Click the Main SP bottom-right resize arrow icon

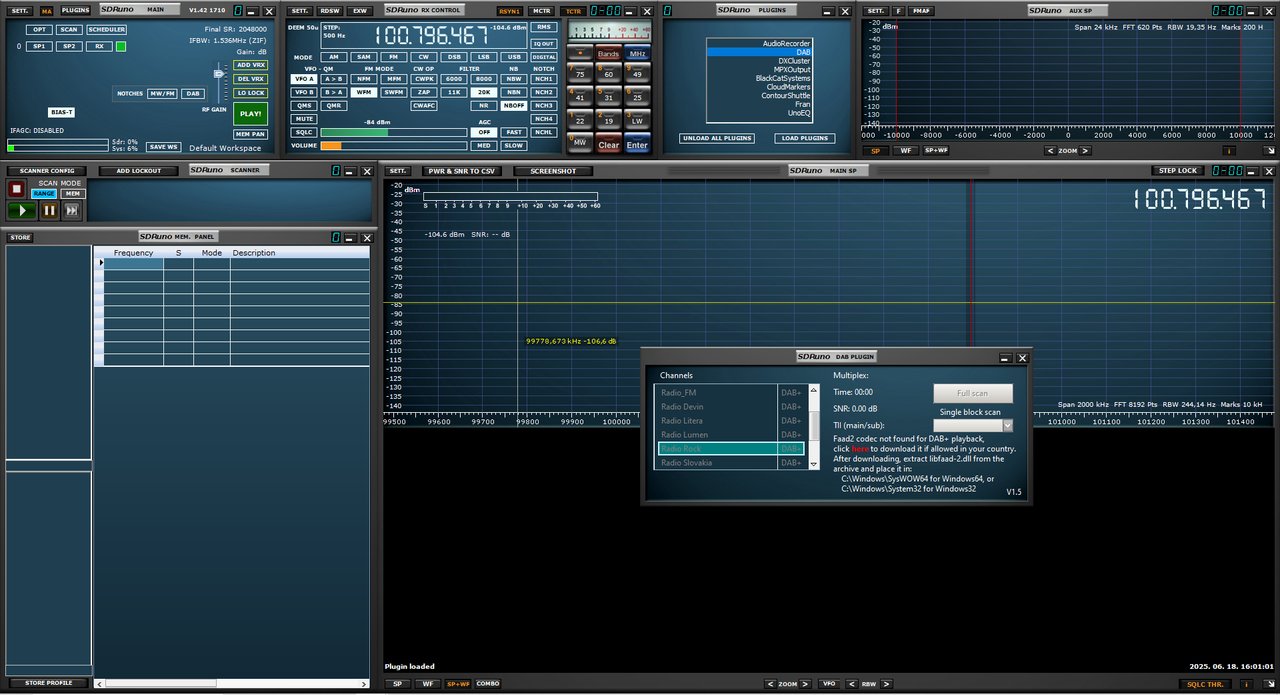[x=1269, y=684]
